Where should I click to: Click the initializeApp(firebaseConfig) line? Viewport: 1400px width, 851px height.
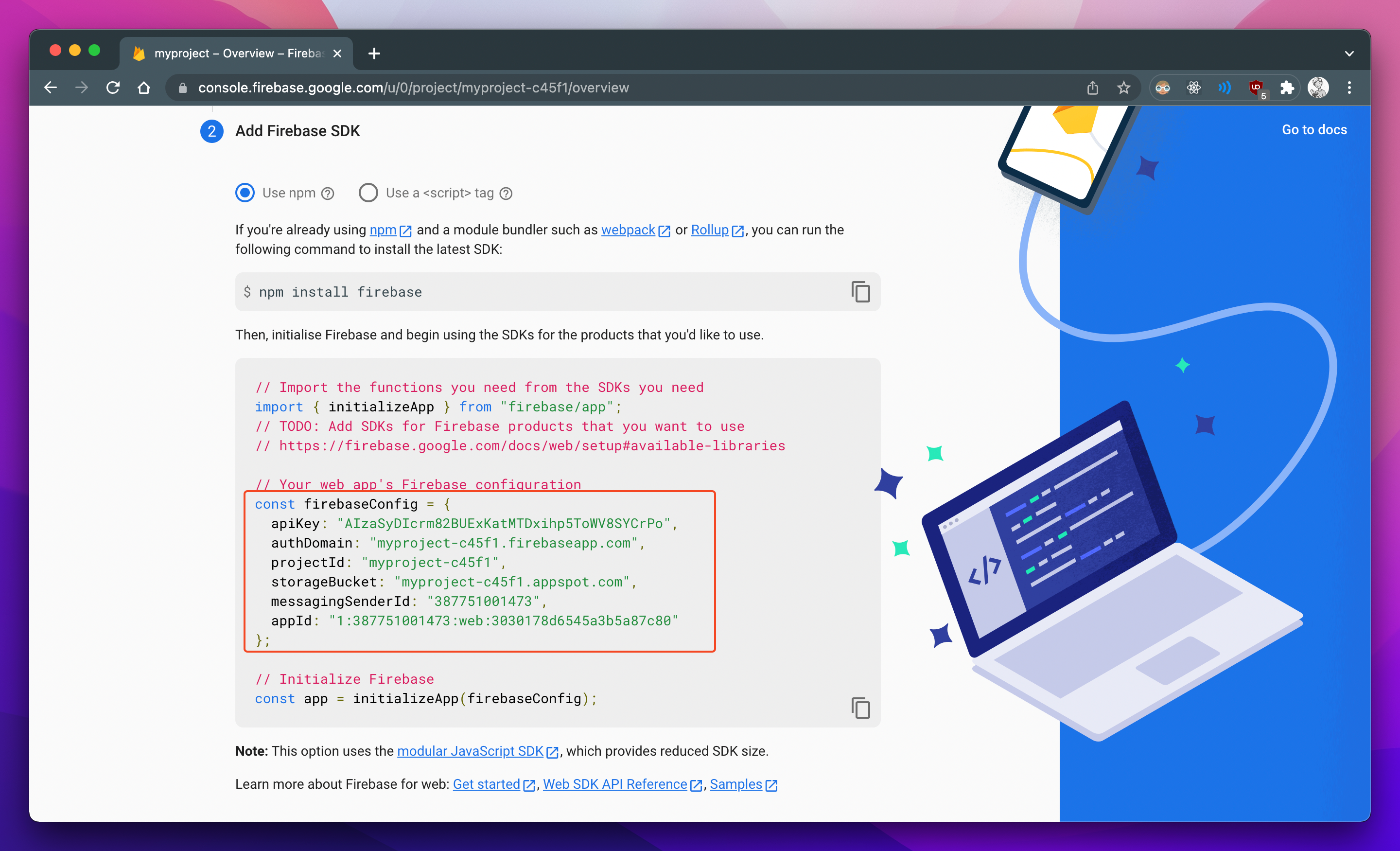pos(425,698)
